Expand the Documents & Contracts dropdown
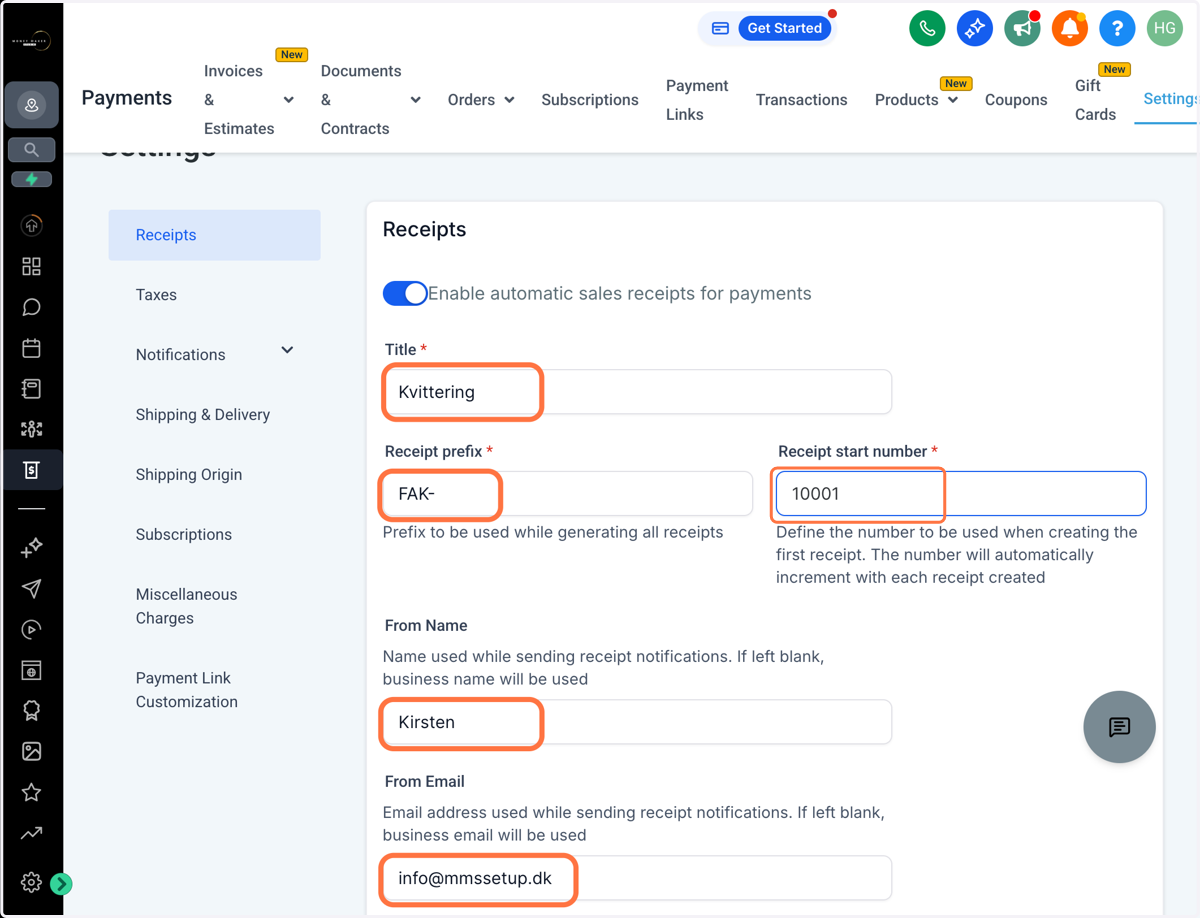 pos(415,100)
